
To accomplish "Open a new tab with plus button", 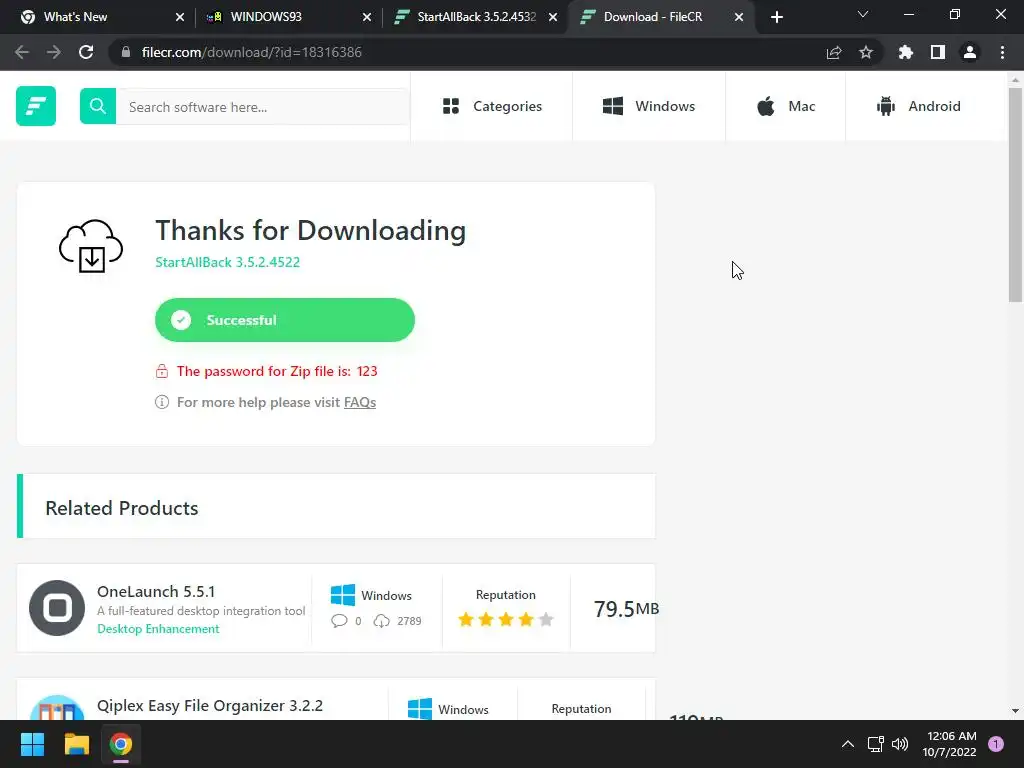I will [x=776, y=17].
